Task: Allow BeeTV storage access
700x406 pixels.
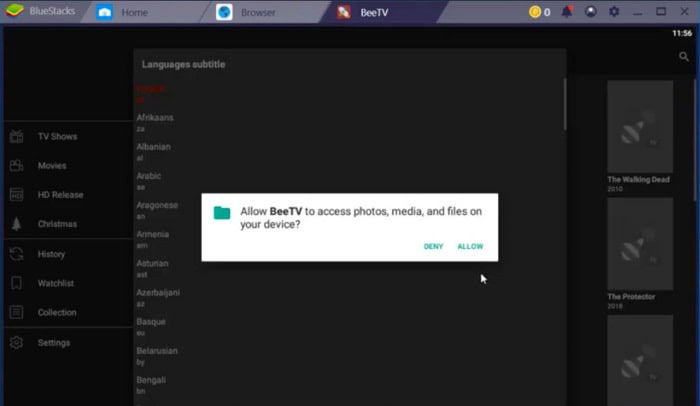Action: pos(470,246)
